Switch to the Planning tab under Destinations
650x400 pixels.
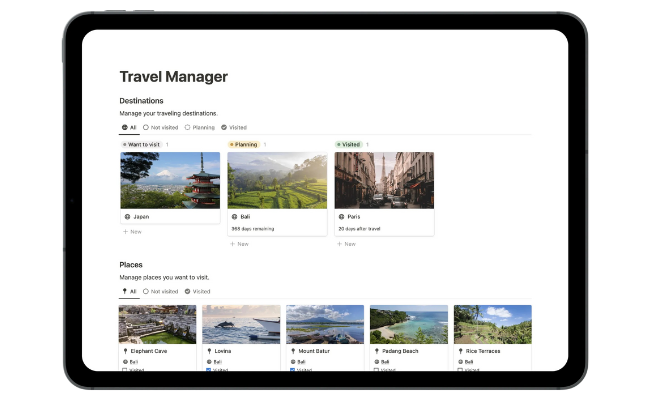coord(200,128)
